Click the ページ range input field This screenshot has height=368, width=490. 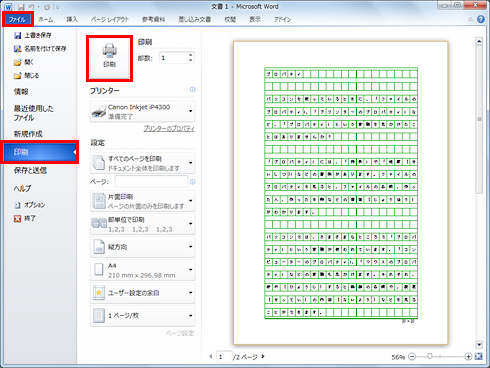tap(151, 182)
